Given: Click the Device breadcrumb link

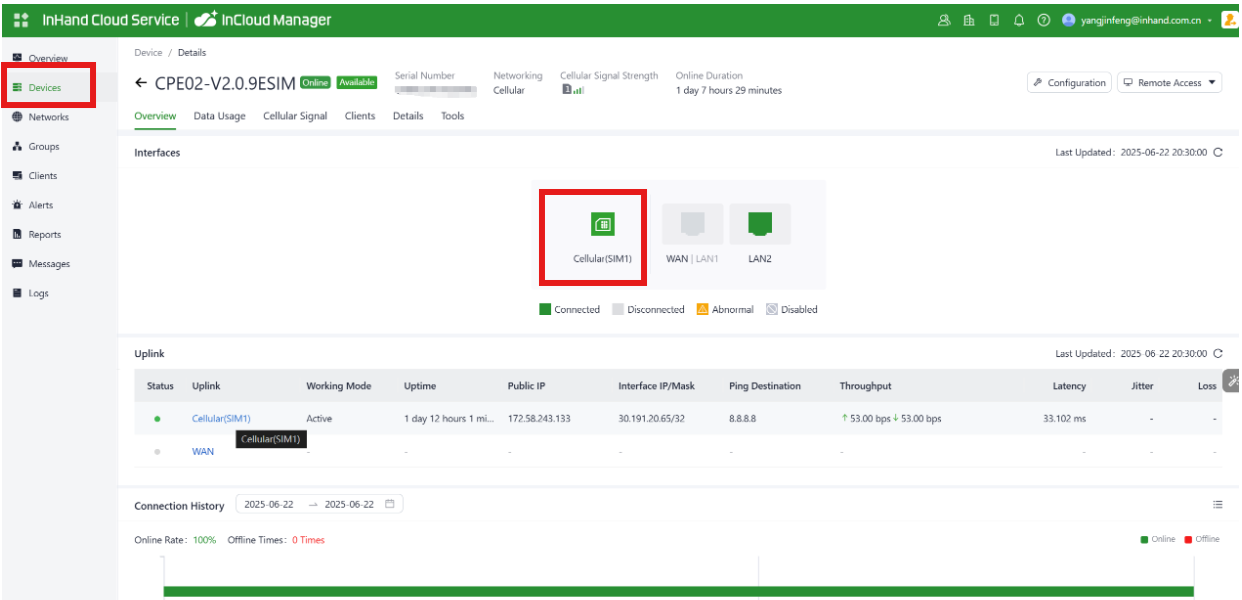Looking at the screenshot, I should 148,53.
